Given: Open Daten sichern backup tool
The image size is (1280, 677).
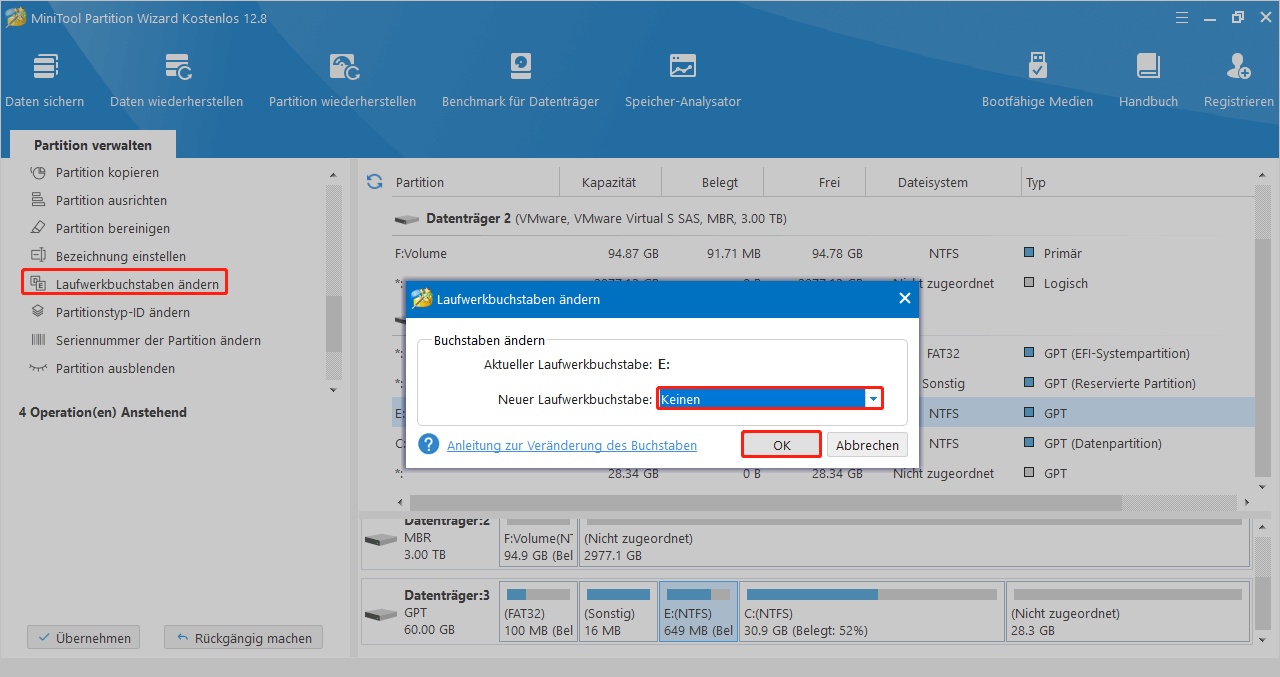Looking at the screenshot, I should coord(45,80).
